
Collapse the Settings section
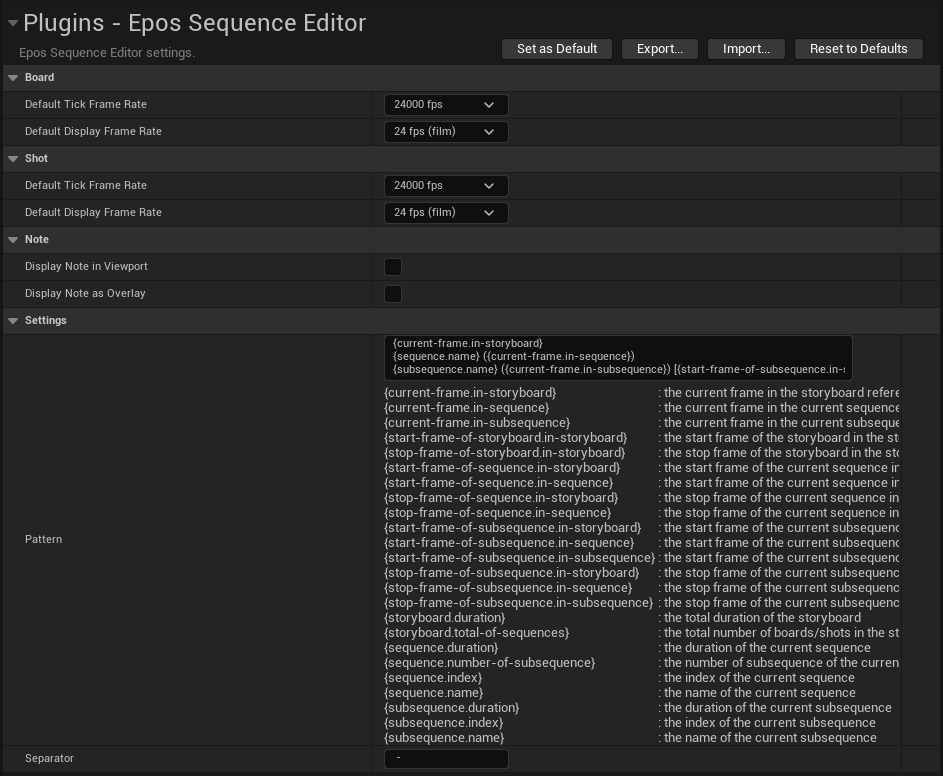(x=11, y=320)
